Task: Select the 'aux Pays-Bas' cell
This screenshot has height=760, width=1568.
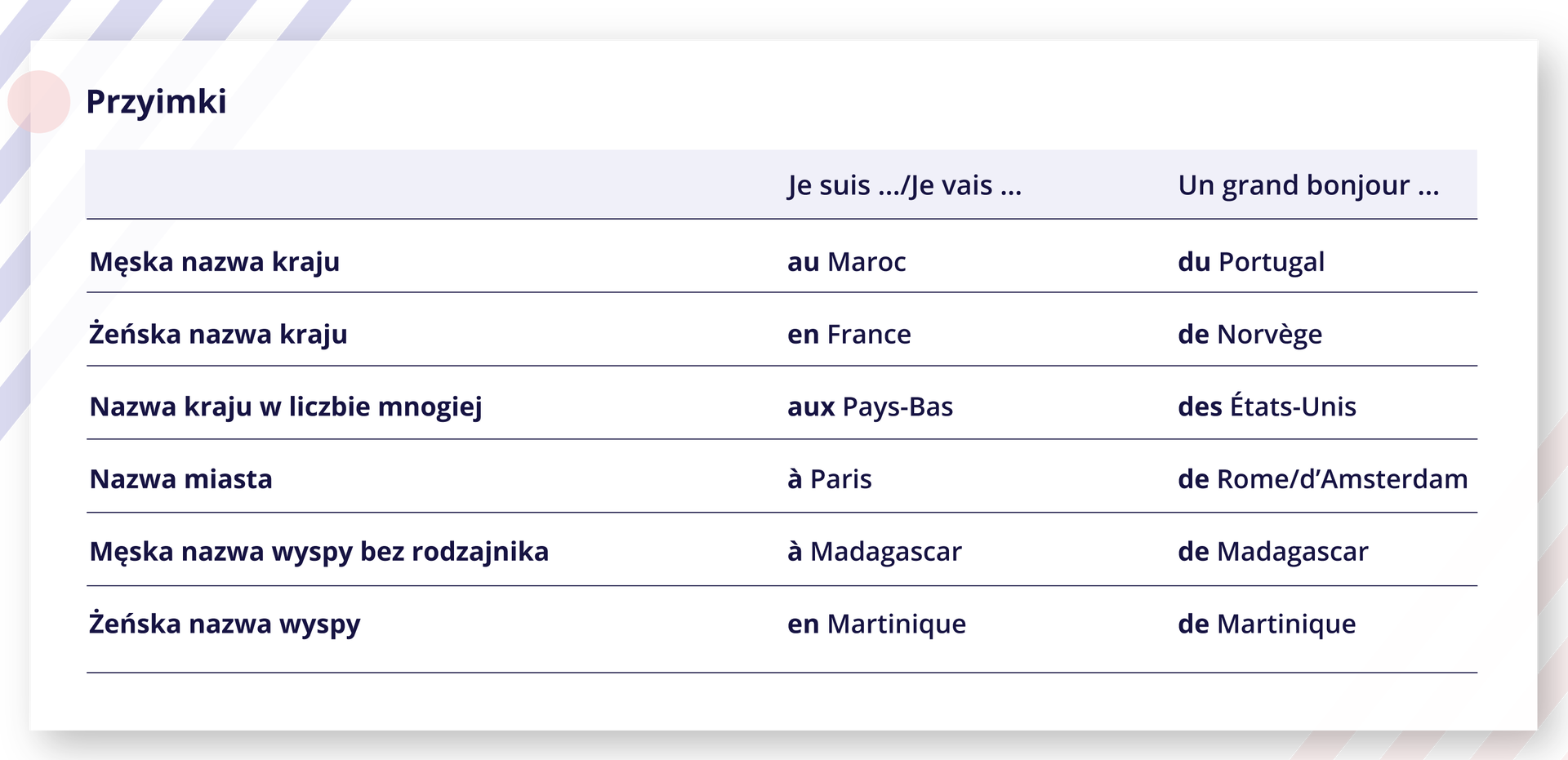Action: [x=870, y=407]
